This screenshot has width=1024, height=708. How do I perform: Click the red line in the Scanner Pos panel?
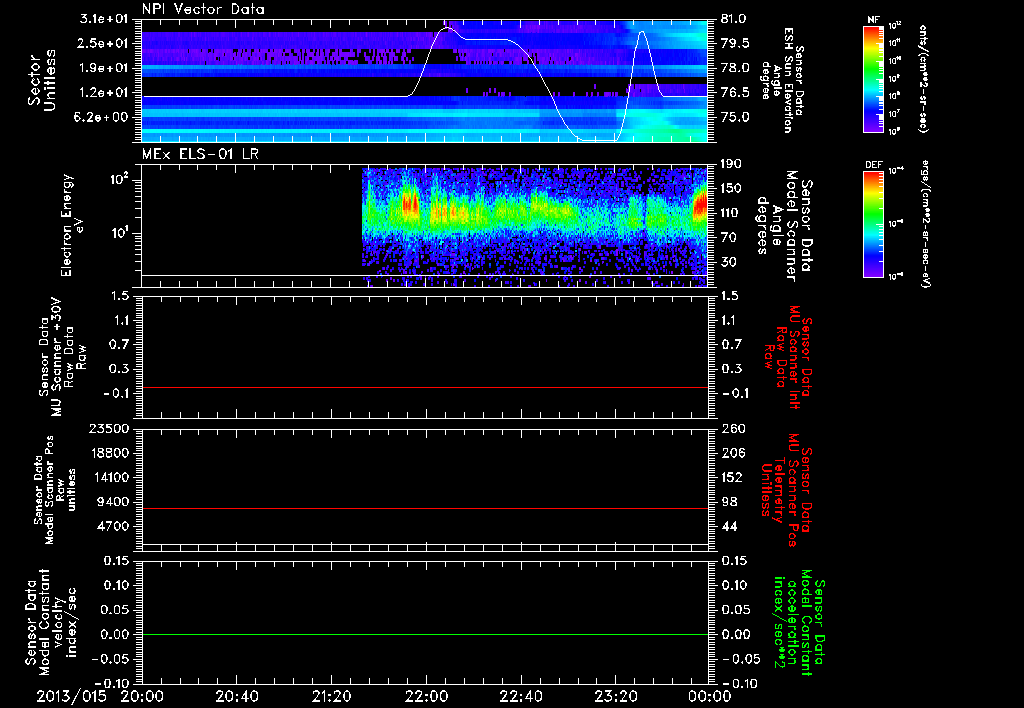pos(424,508)
